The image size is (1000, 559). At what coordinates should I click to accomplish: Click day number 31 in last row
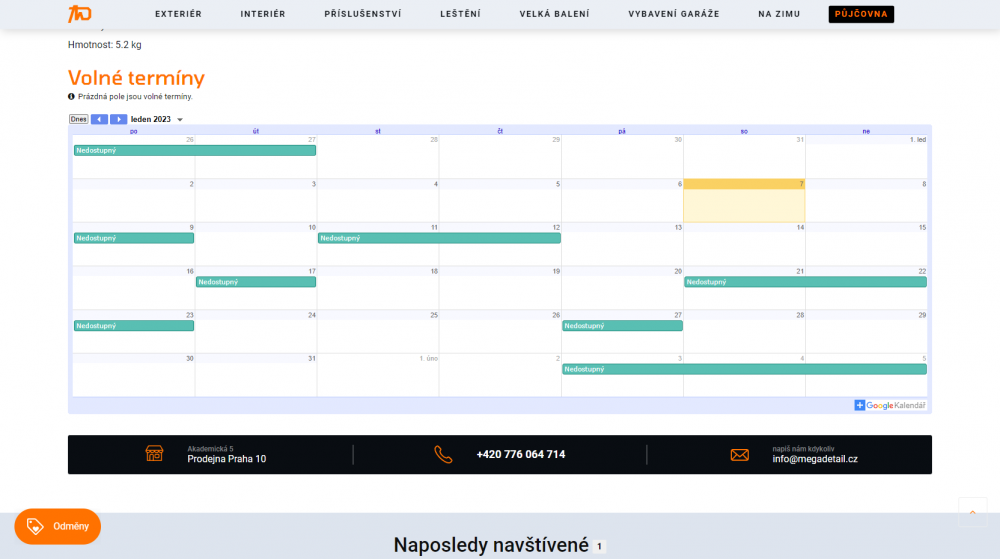pos(312,359)
